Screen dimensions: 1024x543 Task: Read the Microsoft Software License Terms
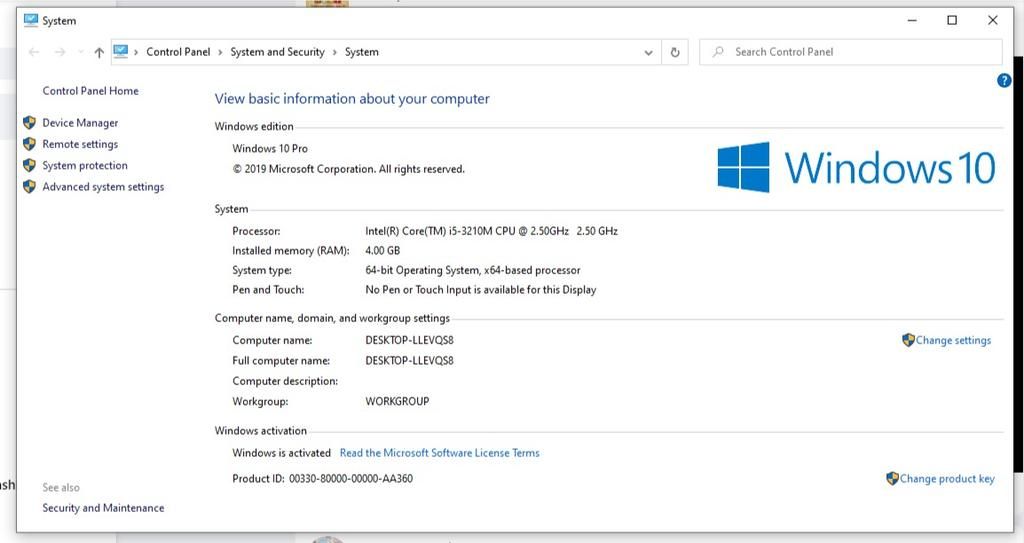tap(439, 453)
